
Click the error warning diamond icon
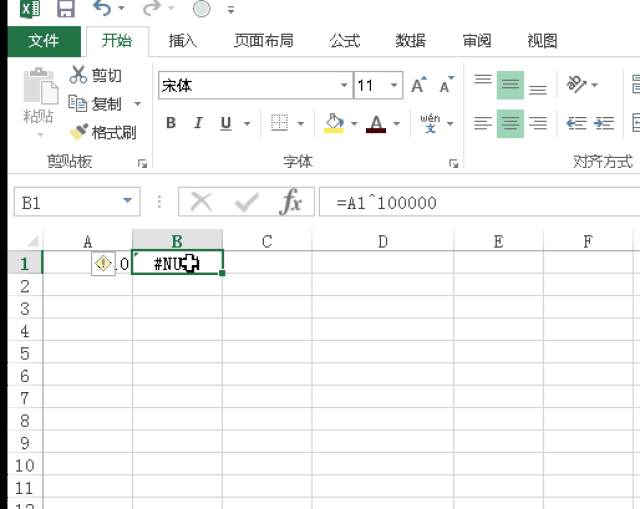(103, 264)
